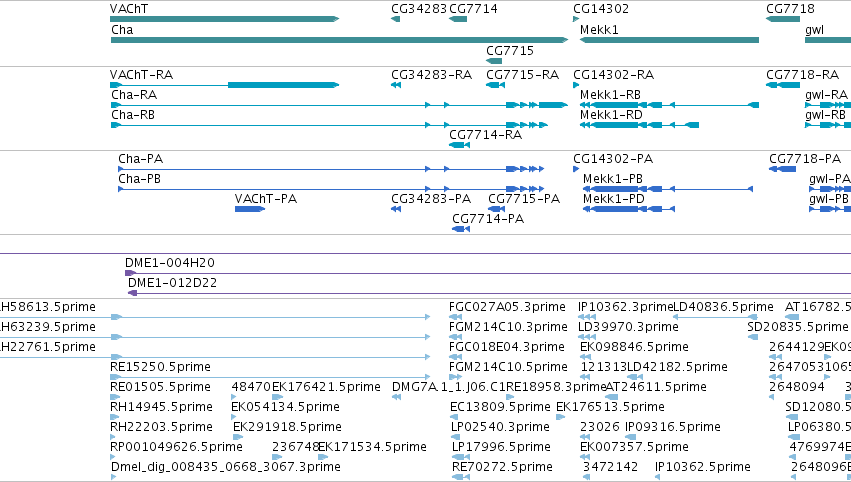Click the VAChT gene label

129,9
